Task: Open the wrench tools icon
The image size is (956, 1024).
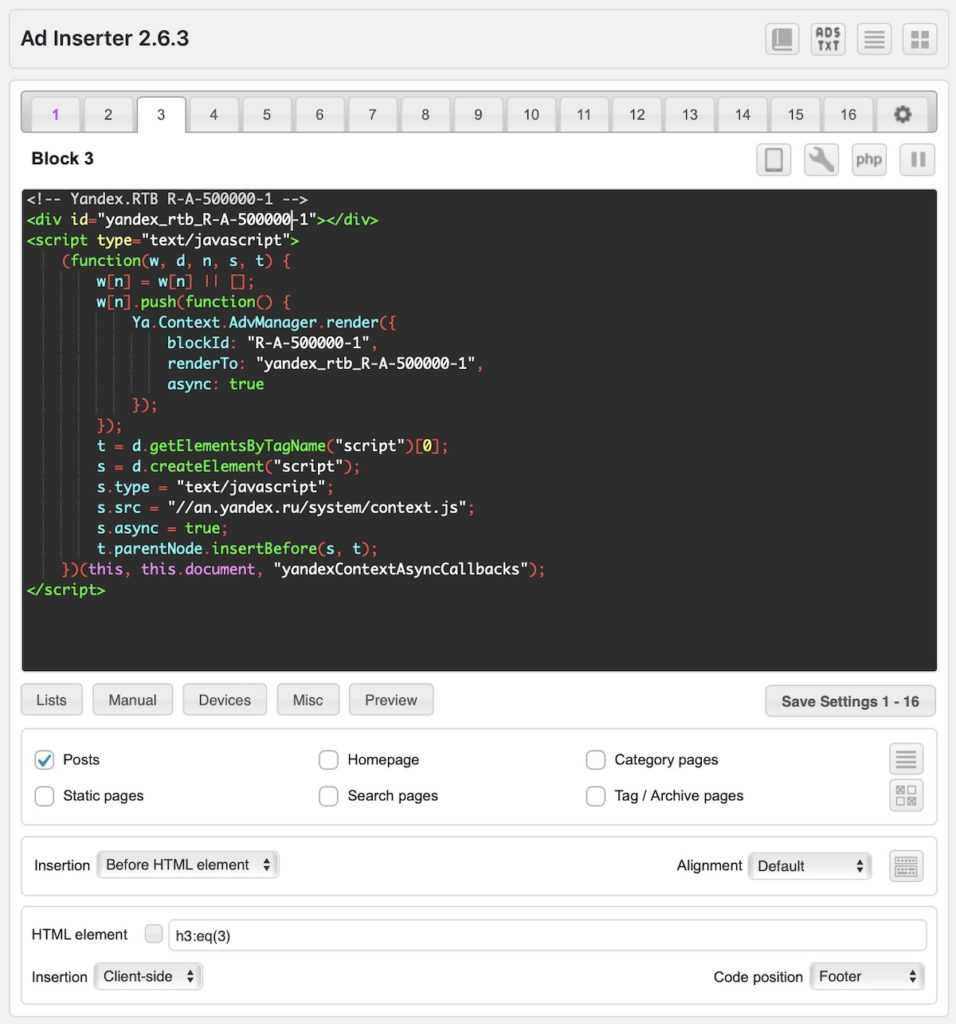Action: pos(821,160)
